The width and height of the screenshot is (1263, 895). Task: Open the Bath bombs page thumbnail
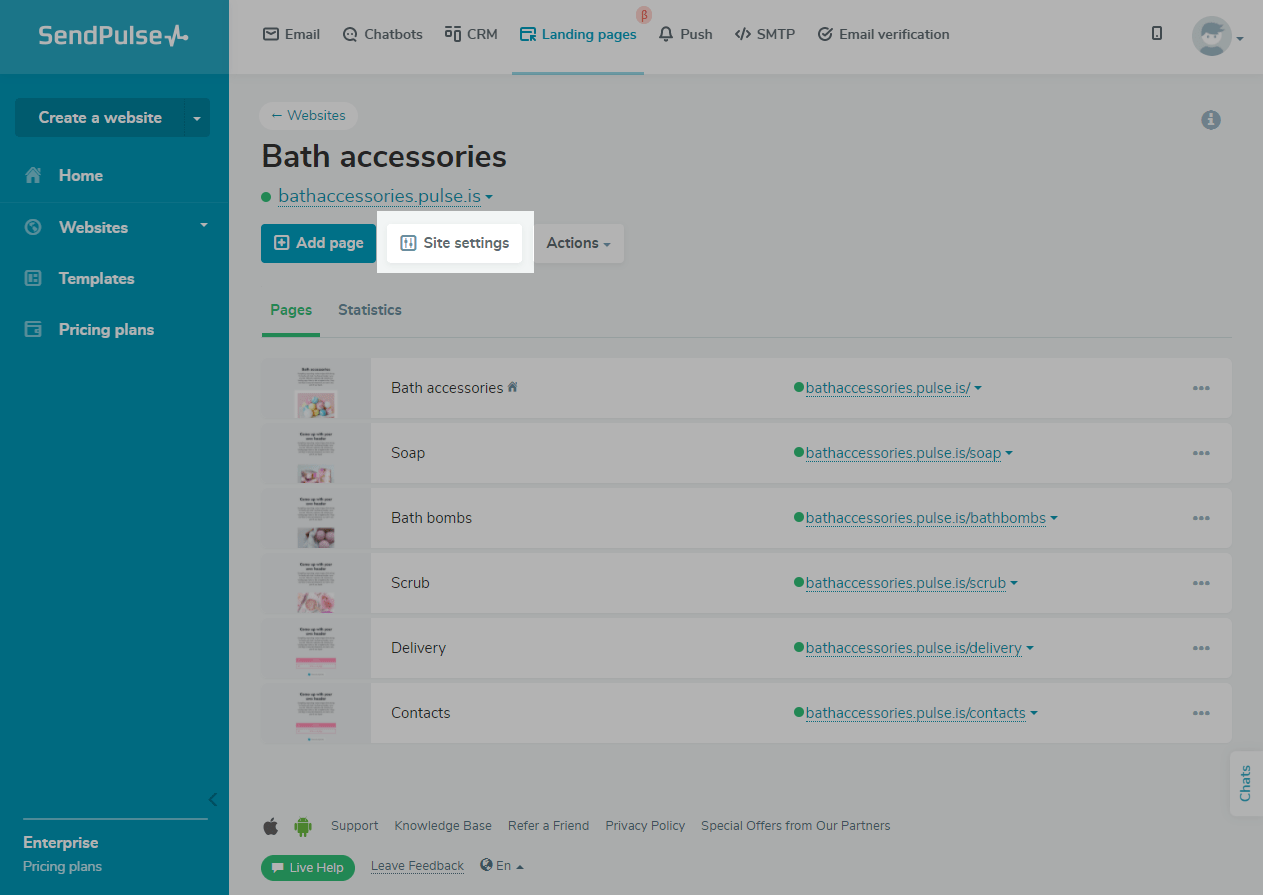pos(316,518)
